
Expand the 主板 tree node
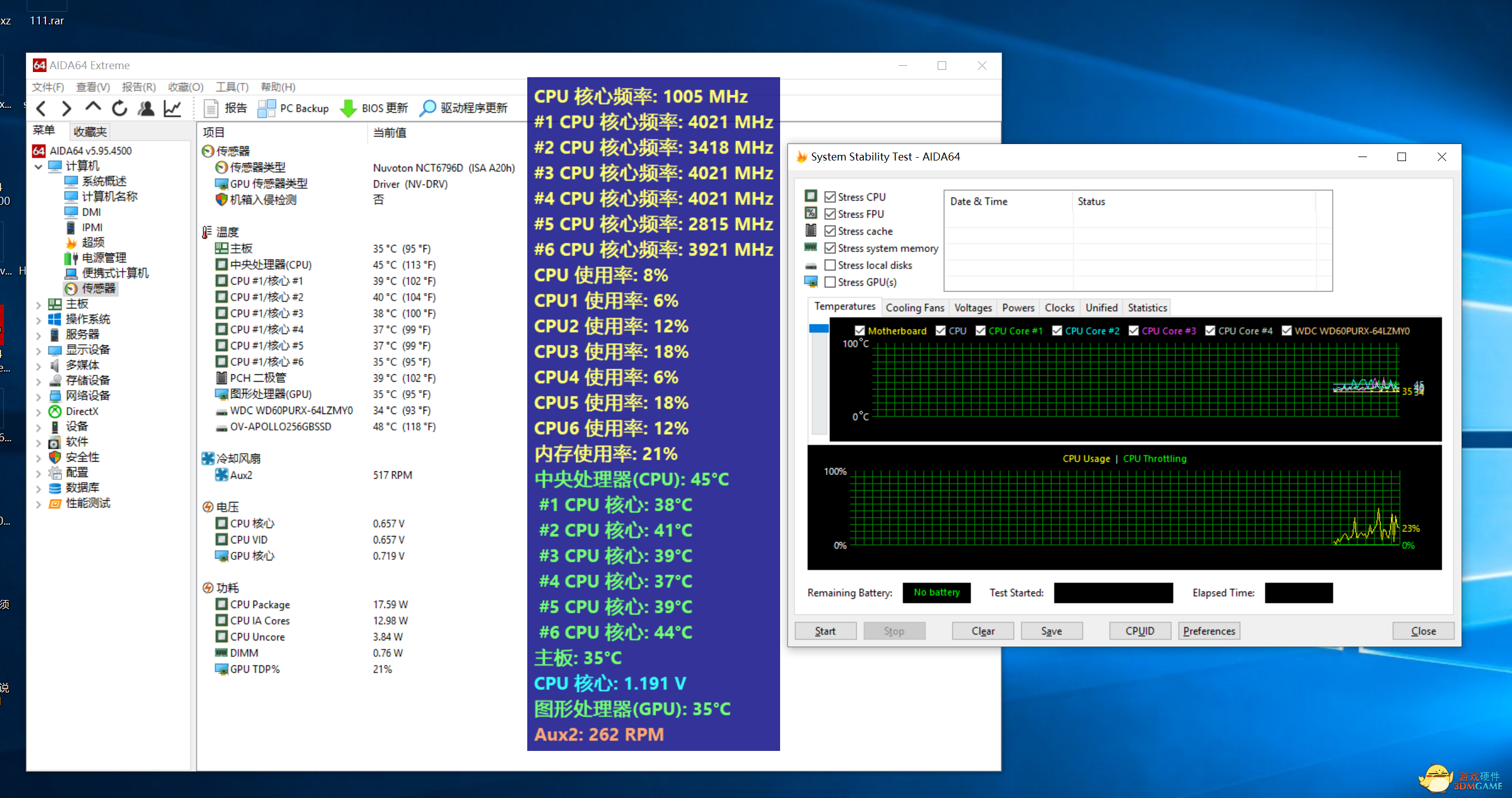pos(38,304)
